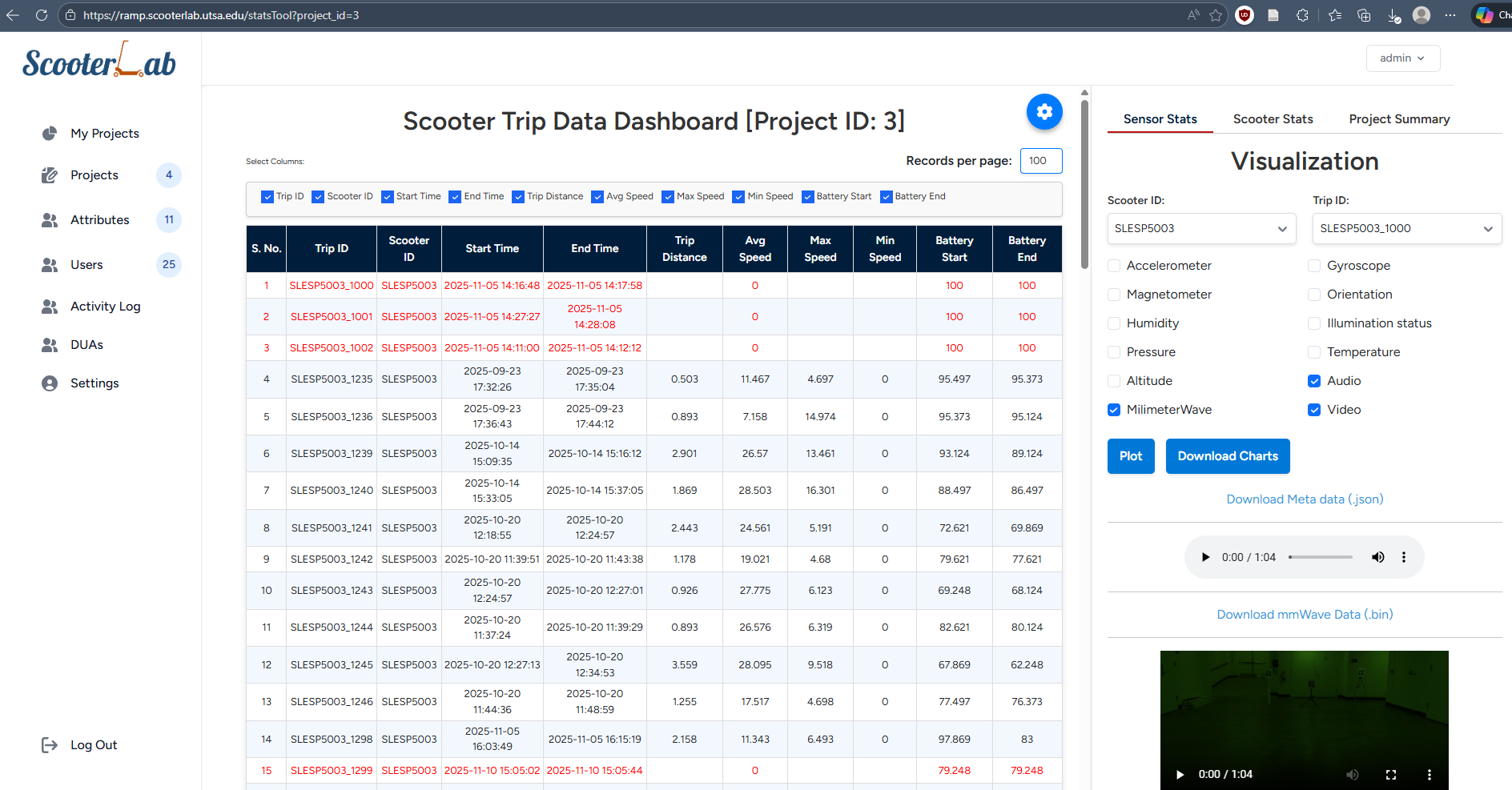
Task: Open Users from the sidebar
Action: pyautogui.click(x=50, y=264)
